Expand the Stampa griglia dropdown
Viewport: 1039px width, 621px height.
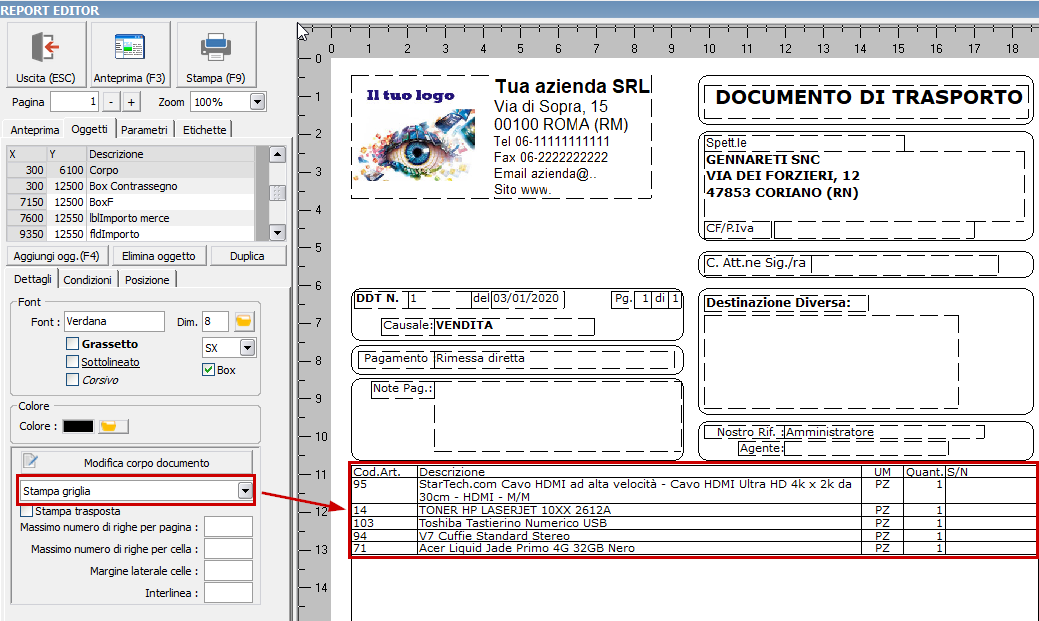click(x=245, y=490)
